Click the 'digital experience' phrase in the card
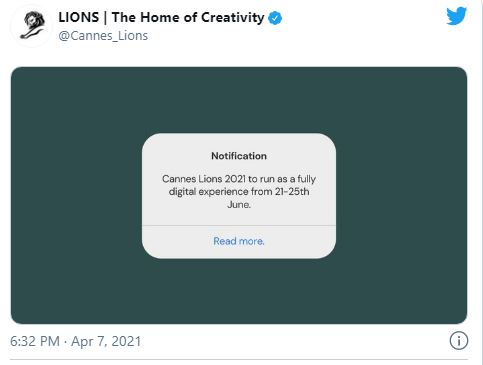This screenshot has width=483, height=365. coord(208,192)
